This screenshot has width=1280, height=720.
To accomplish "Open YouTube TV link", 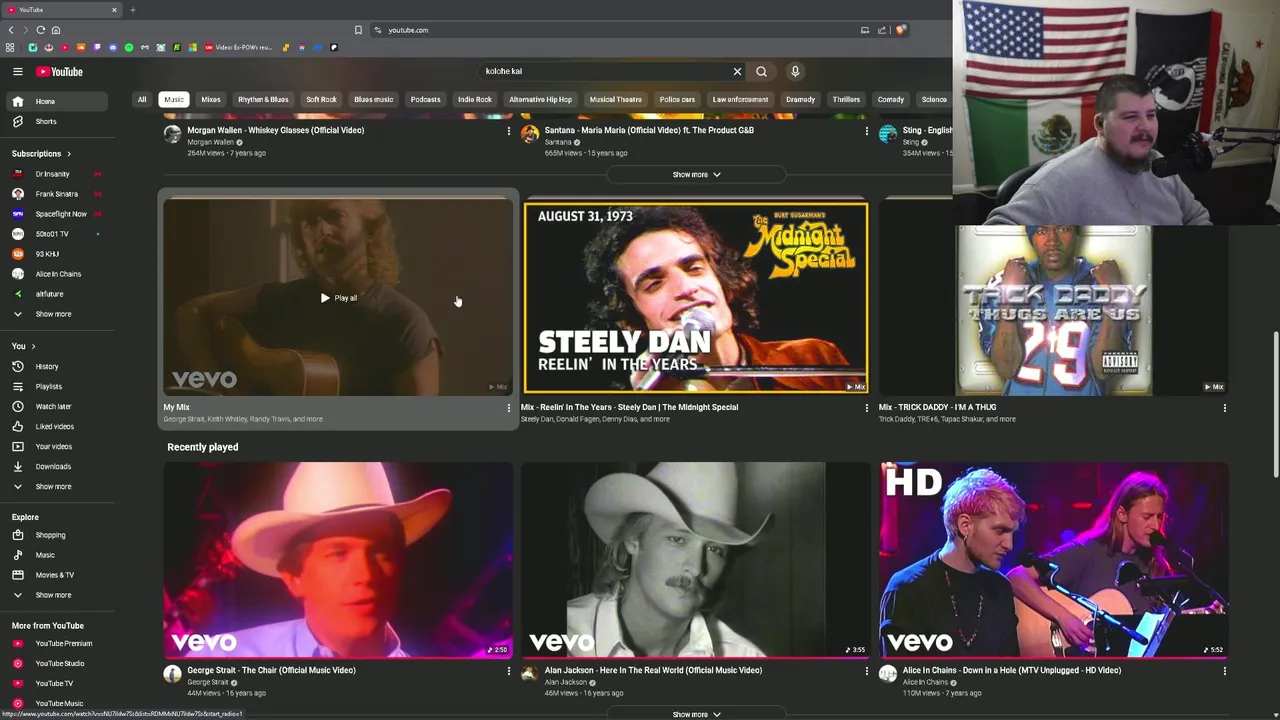I will [x=55, y=683].
